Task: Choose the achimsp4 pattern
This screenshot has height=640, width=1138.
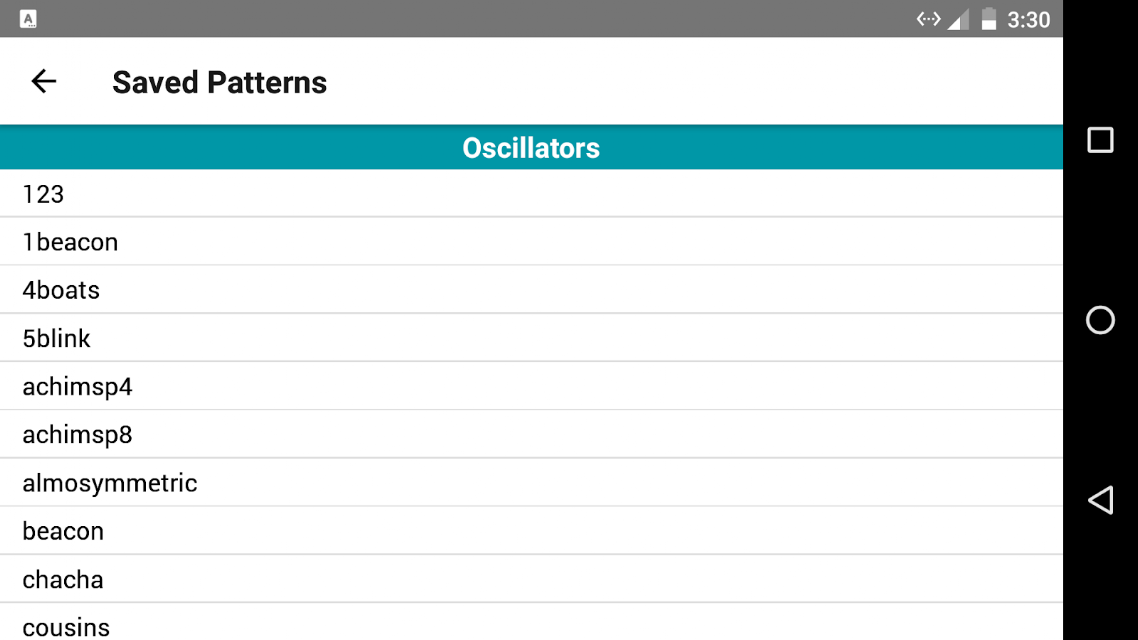Action: (x=531, y=386)
